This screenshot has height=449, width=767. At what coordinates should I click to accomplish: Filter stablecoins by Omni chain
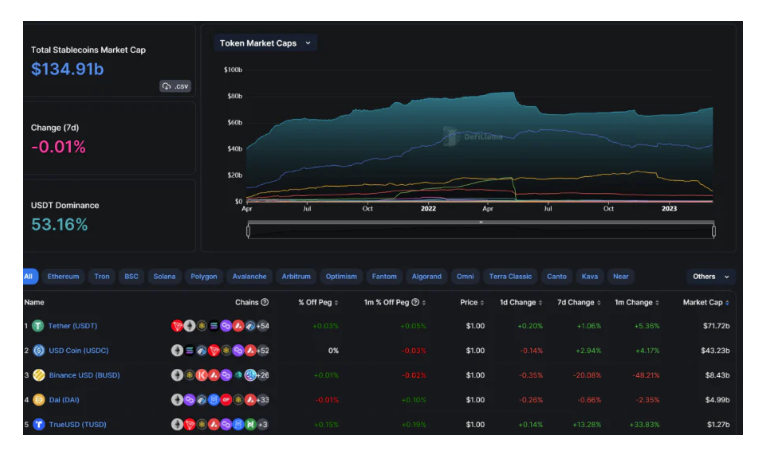coord(465,276)
